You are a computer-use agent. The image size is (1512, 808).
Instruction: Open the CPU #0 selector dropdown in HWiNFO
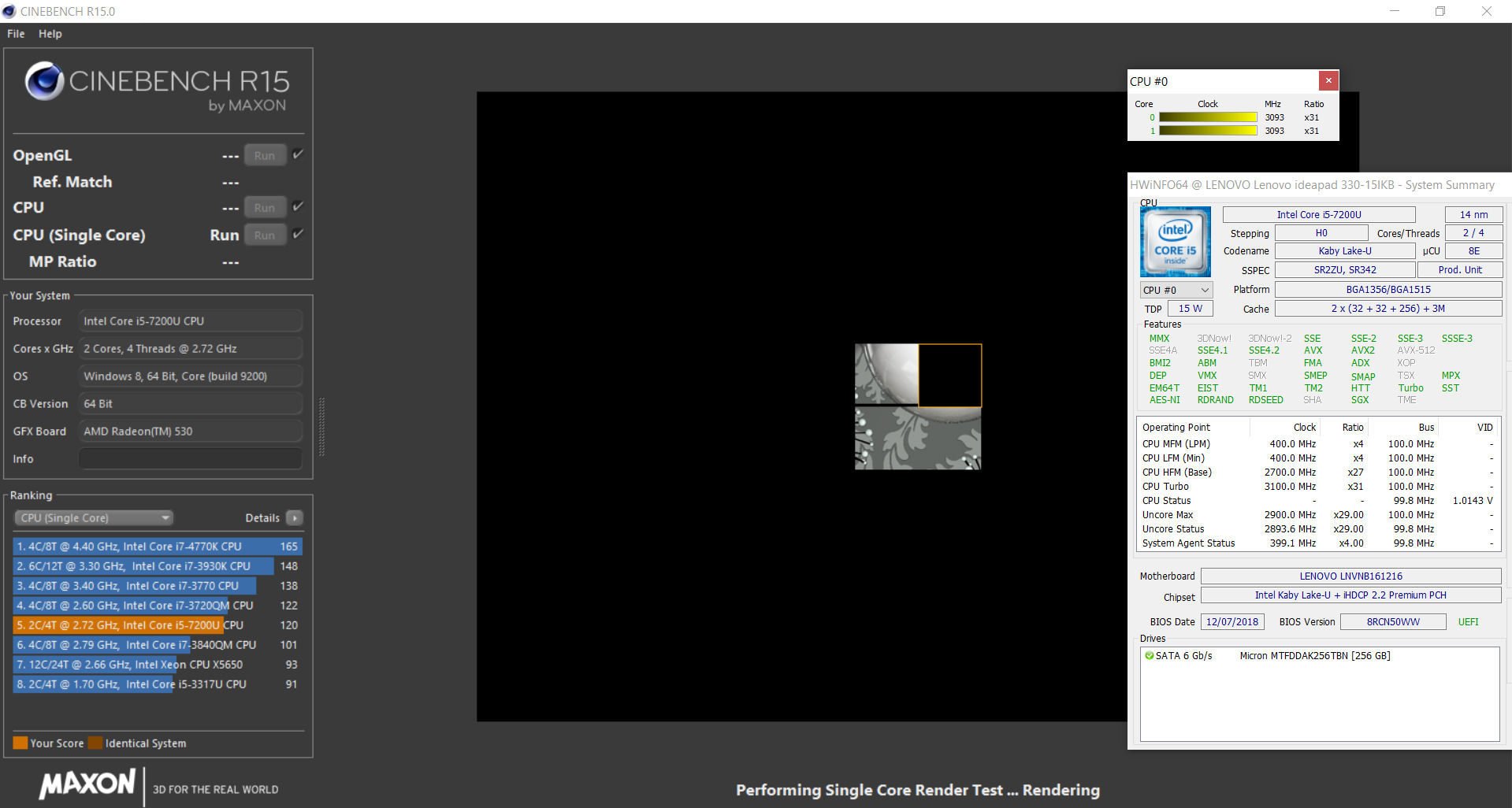click(1176, 290)
